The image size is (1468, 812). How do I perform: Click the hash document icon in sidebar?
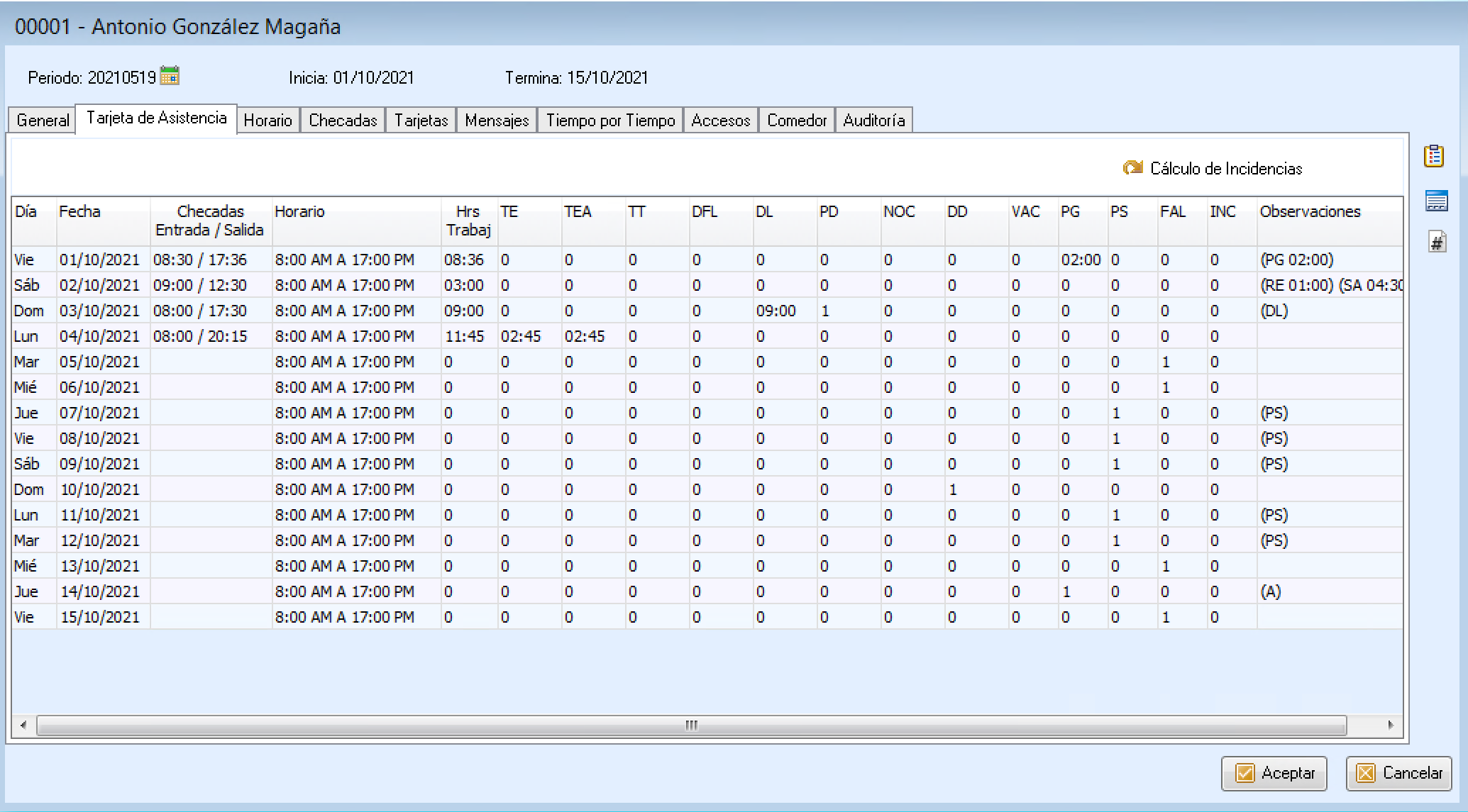(x=1437, y=243)
